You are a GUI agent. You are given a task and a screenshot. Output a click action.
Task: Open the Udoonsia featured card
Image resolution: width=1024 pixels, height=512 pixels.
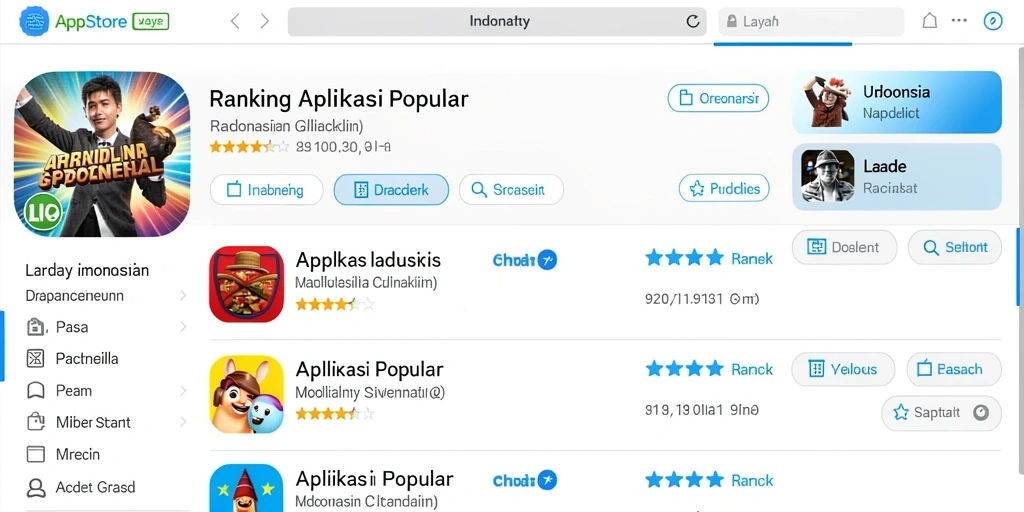(897, 103)
